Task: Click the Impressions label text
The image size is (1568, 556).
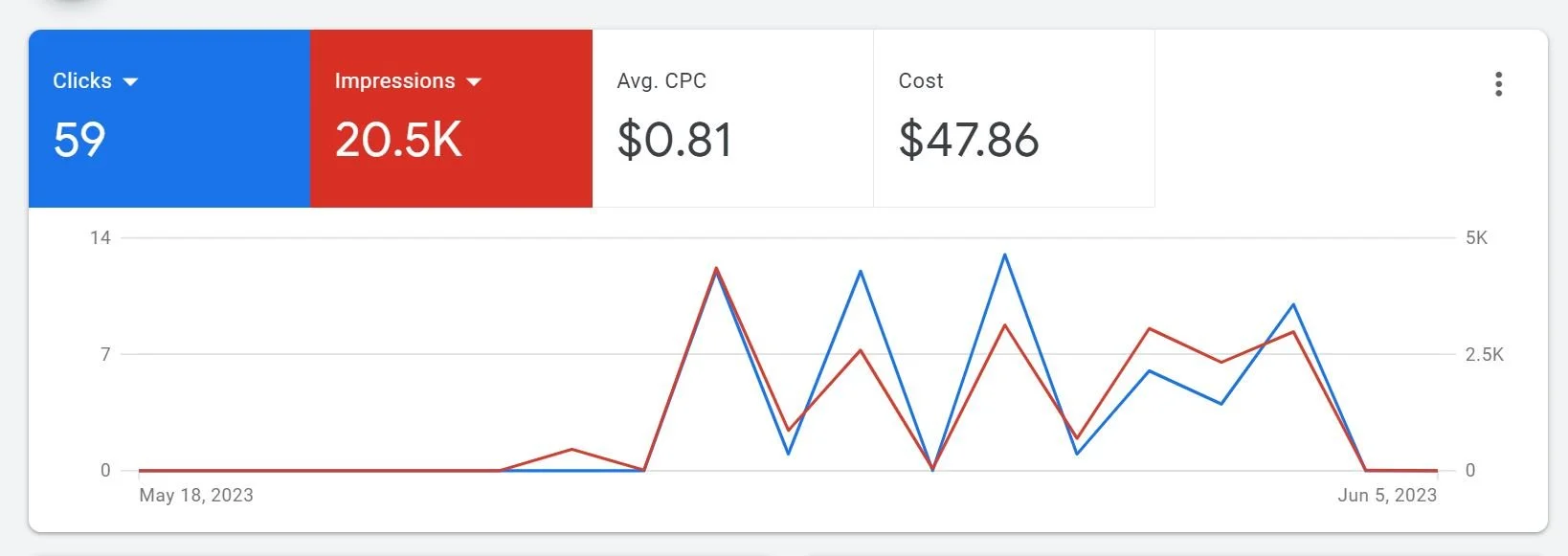Action: 394,81
